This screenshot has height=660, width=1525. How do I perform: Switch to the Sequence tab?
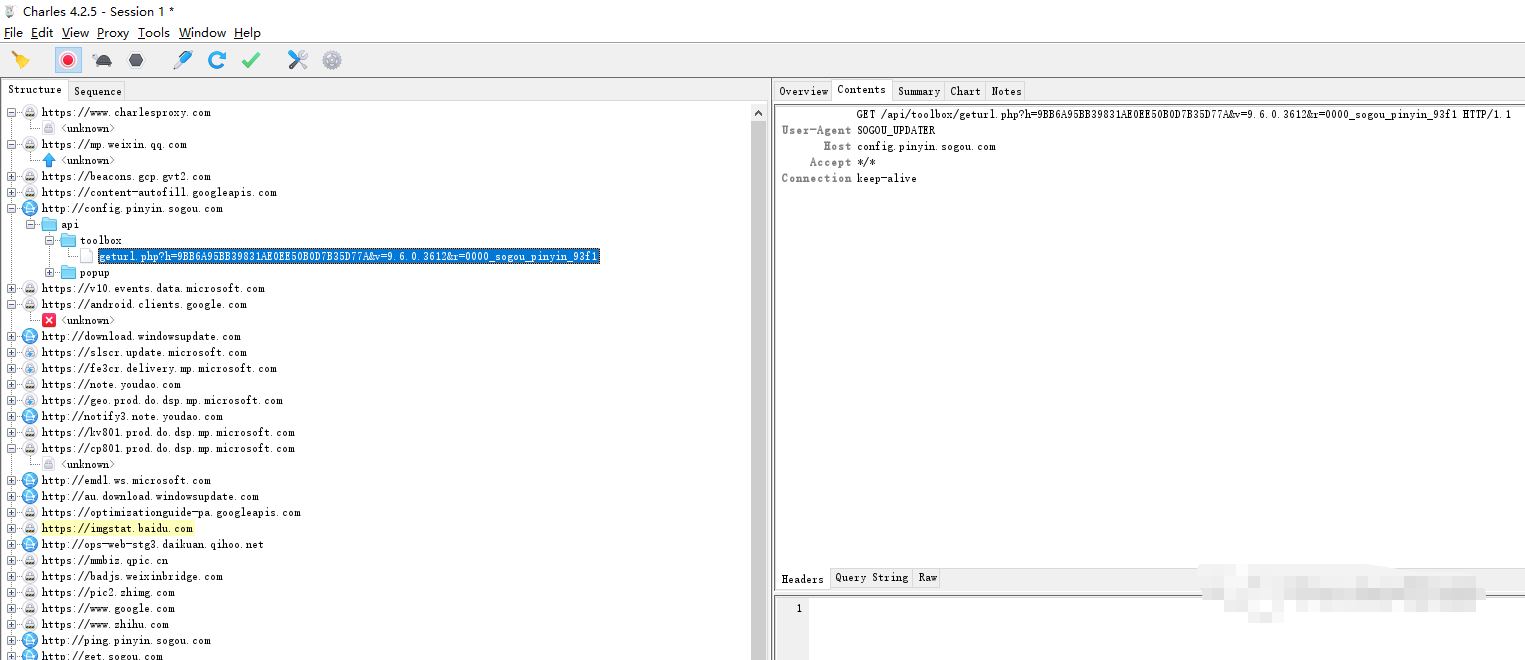coord(98,91)
